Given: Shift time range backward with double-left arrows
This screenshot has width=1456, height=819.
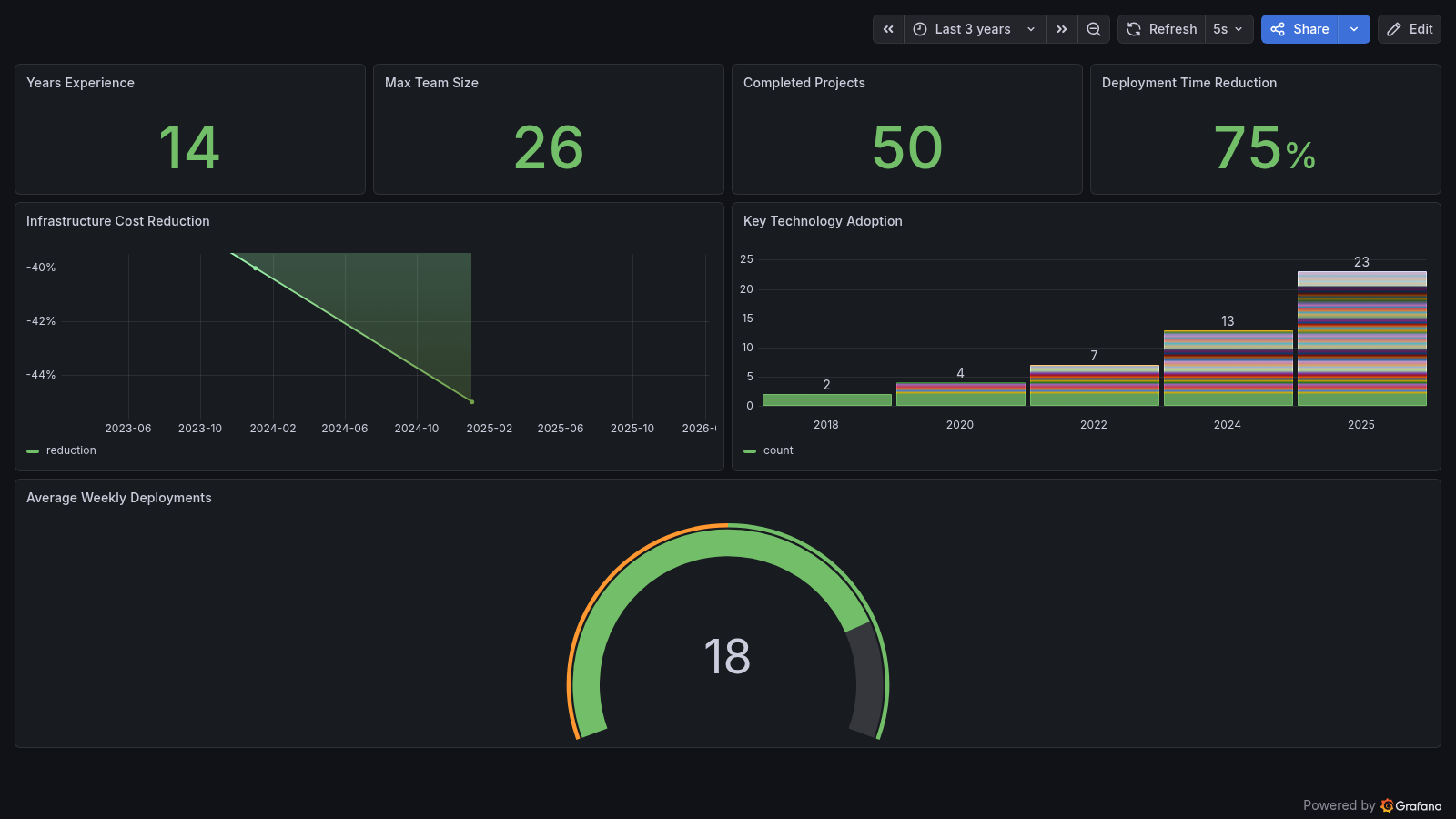Looking at the screenshot, I should coord(888,29).
